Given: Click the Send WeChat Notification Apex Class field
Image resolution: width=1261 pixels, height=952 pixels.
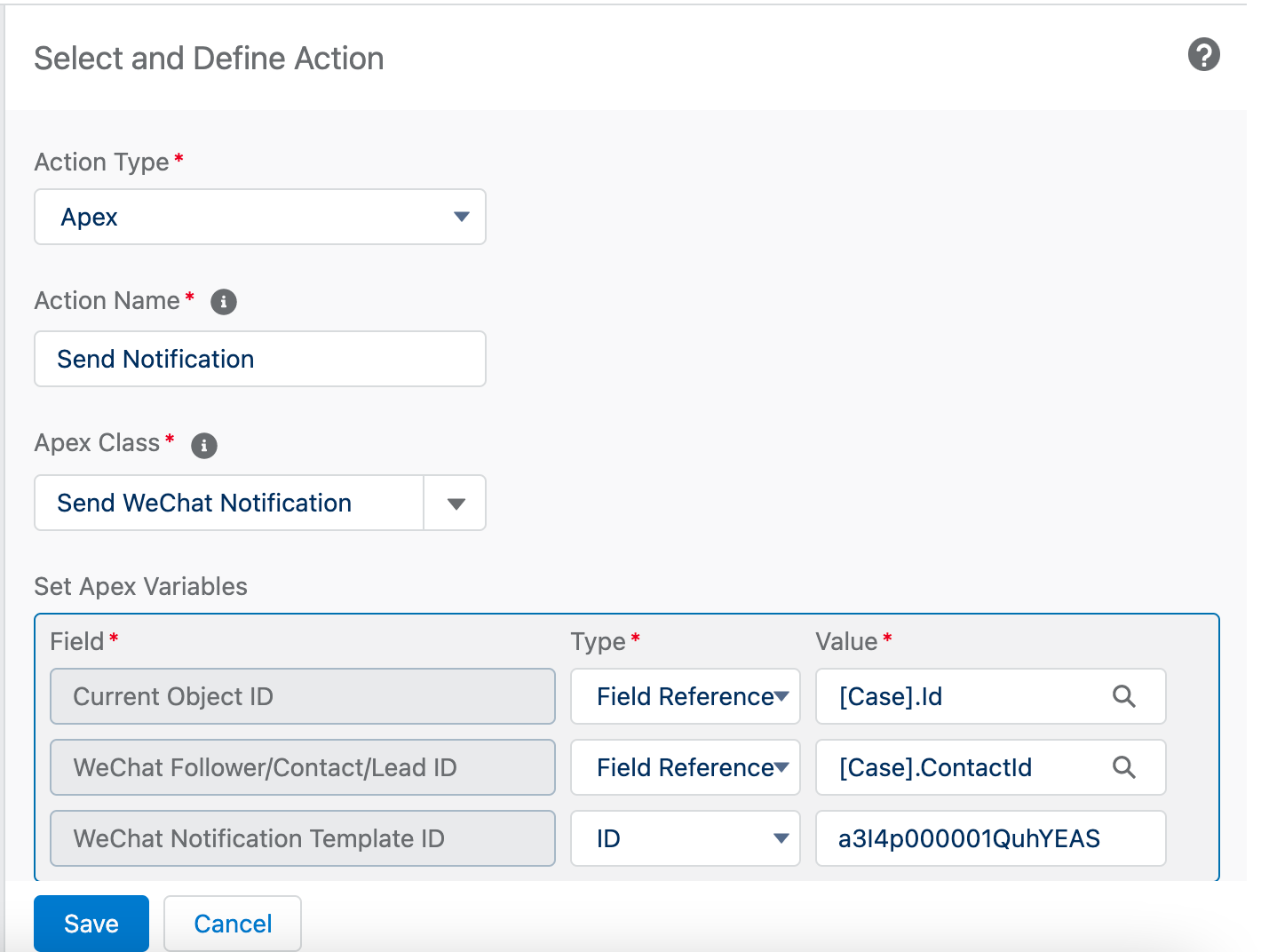Looking at the screenshot, I should point(229,503).
